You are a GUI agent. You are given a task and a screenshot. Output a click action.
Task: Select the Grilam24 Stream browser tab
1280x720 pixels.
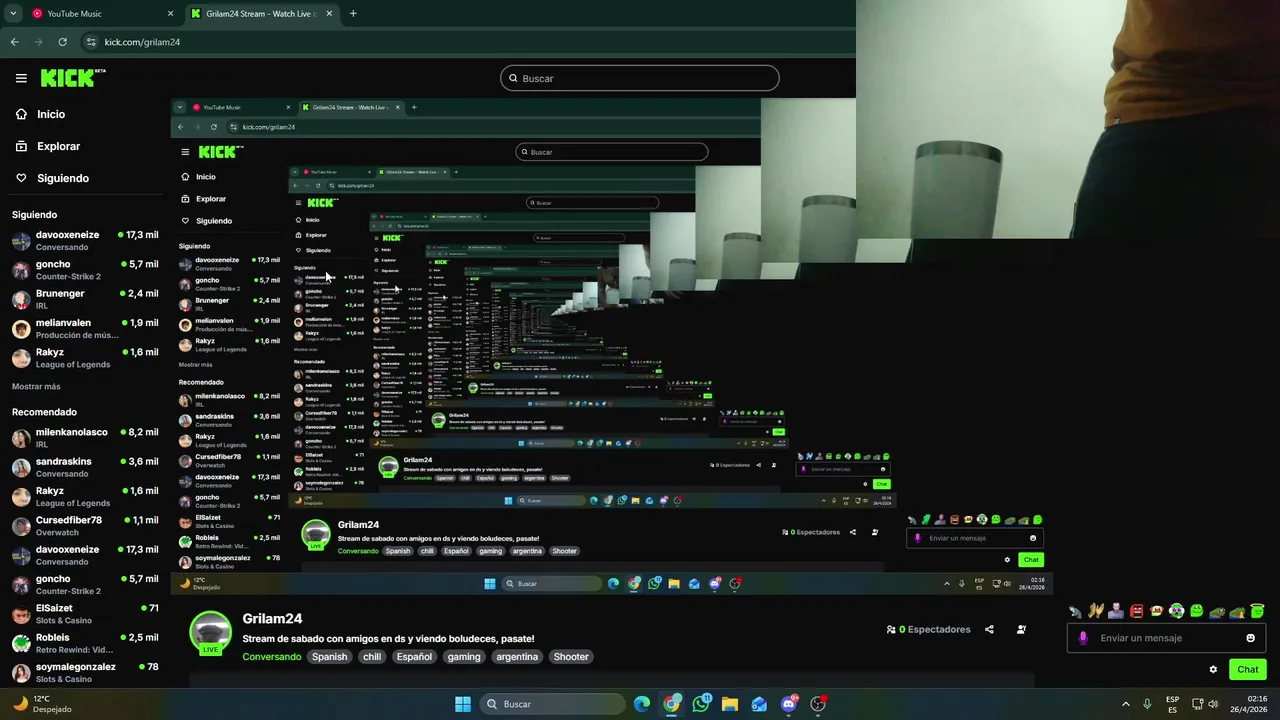(x=260, y=14)
